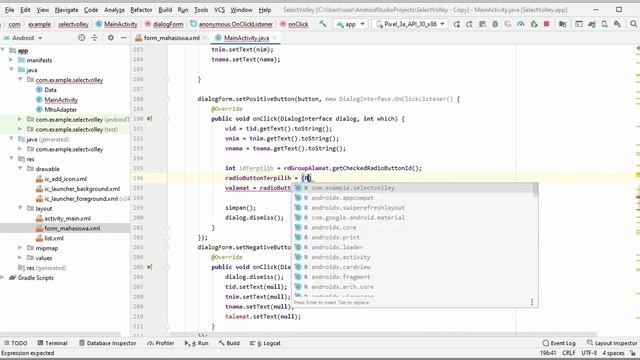
Task: Click the Search Everywhere magnifier icon
Action: [633, 24]
